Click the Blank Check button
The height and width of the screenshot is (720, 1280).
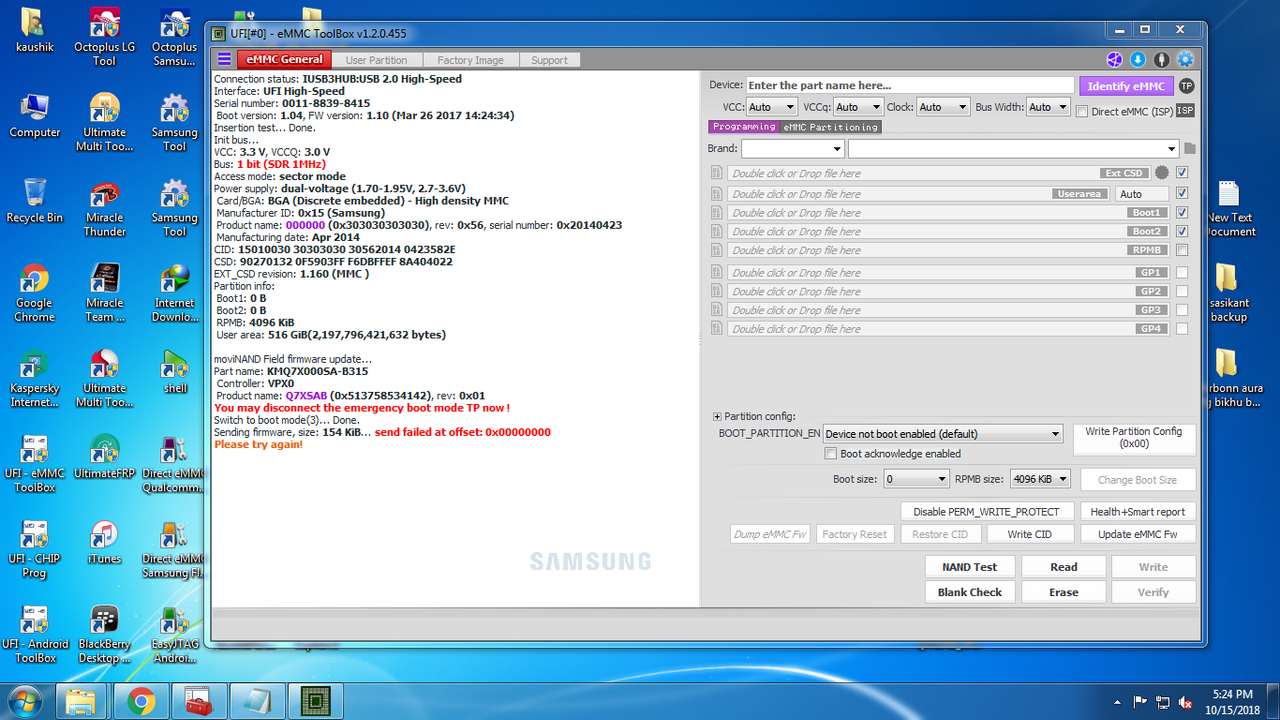click(x=970, y=592)
